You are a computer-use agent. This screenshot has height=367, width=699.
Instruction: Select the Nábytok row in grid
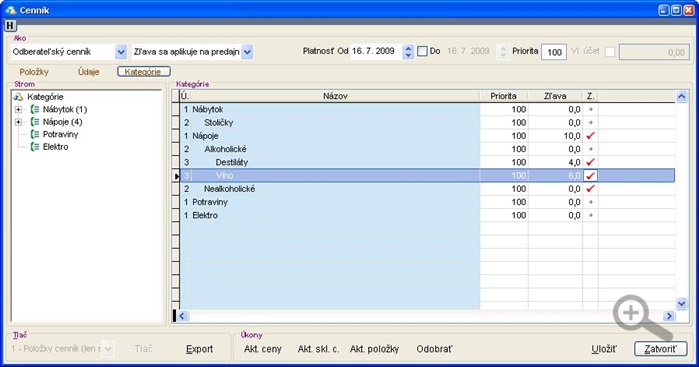427,109
